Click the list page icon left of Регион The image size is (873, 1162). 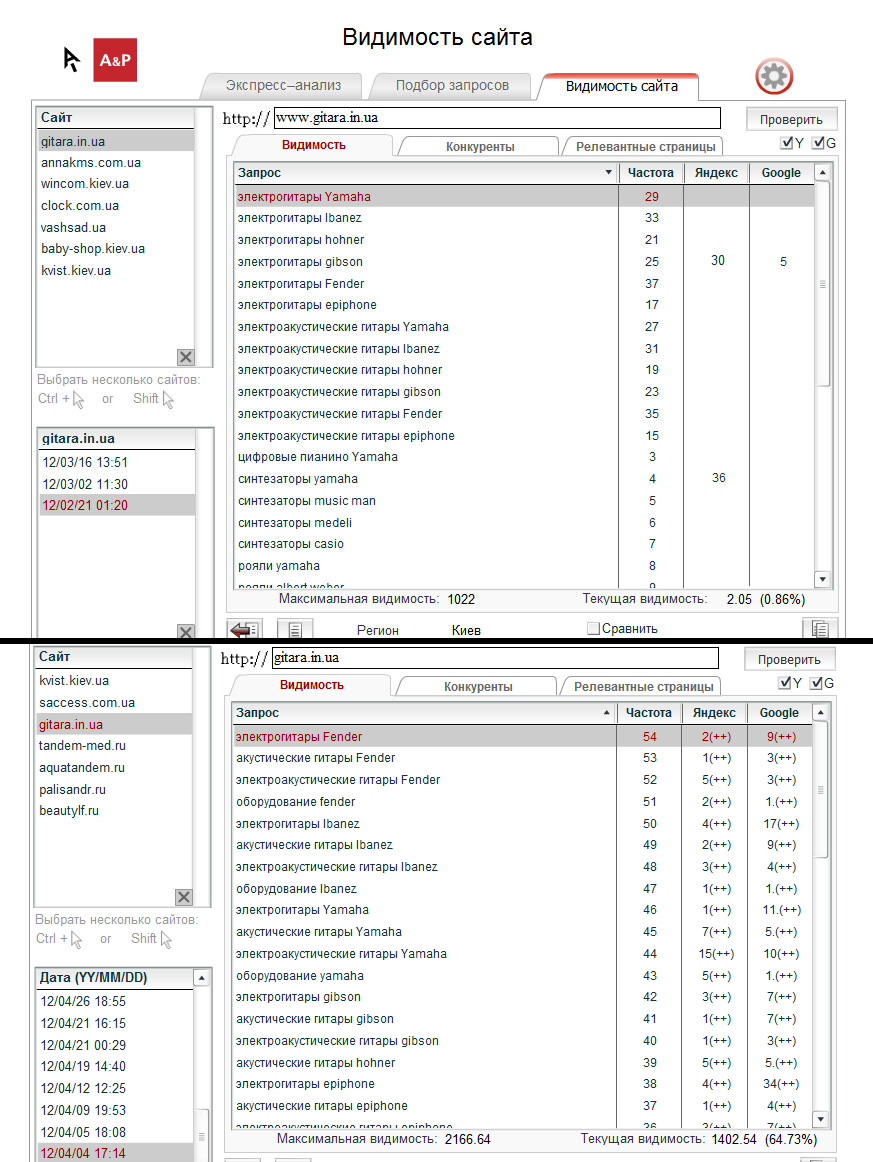295,630
